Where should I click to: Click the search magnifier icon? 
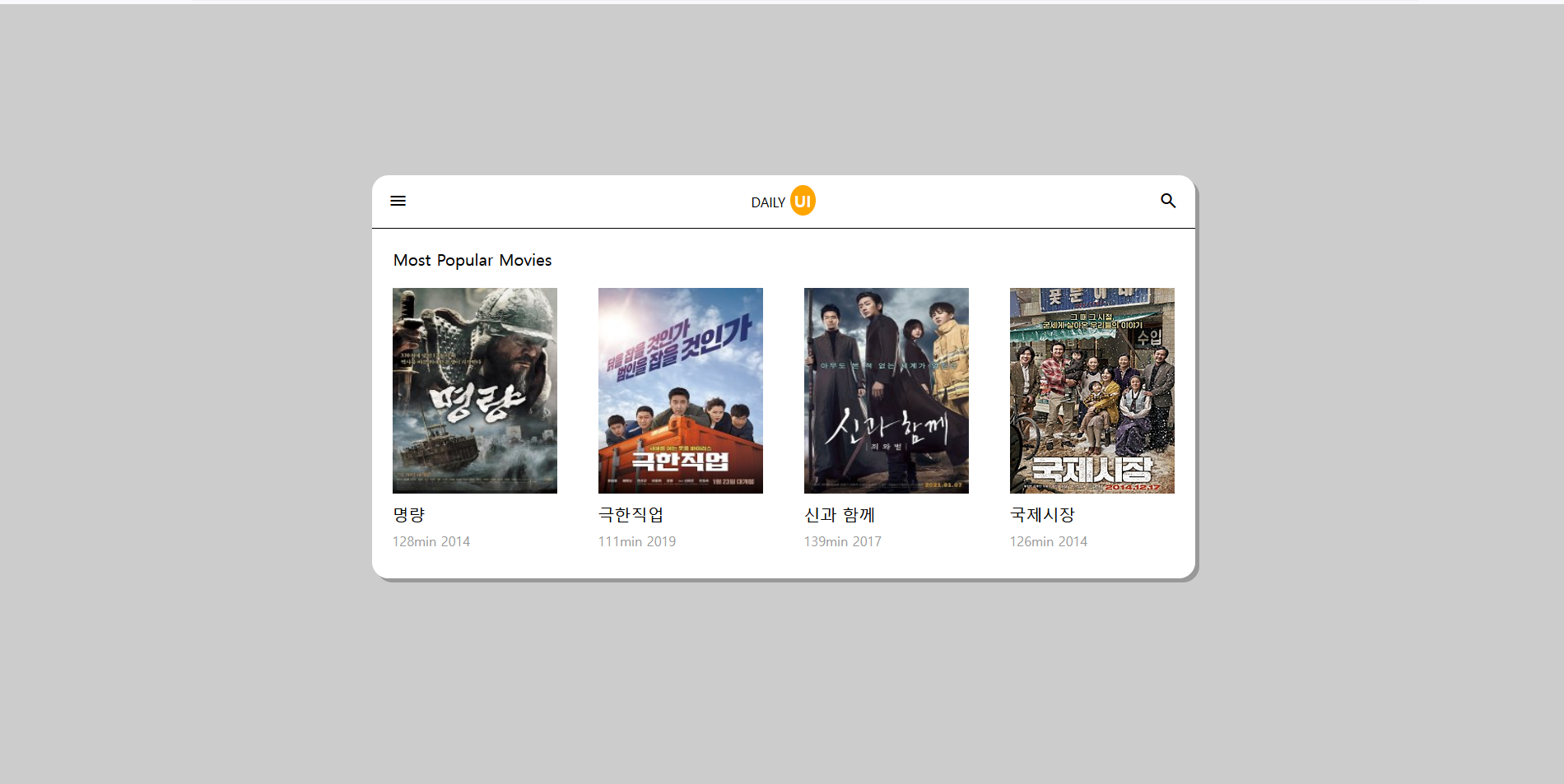[1168, 201]
